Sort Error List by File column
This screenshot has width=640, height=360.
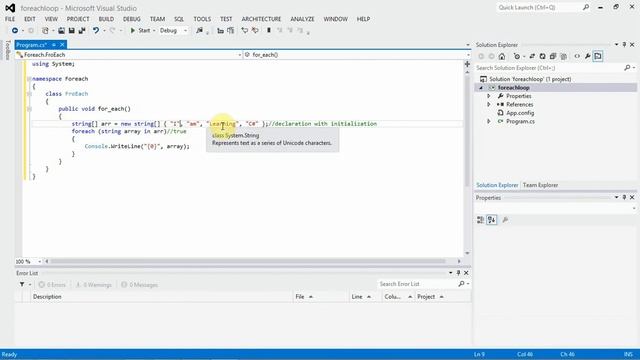tap(320, 297)
